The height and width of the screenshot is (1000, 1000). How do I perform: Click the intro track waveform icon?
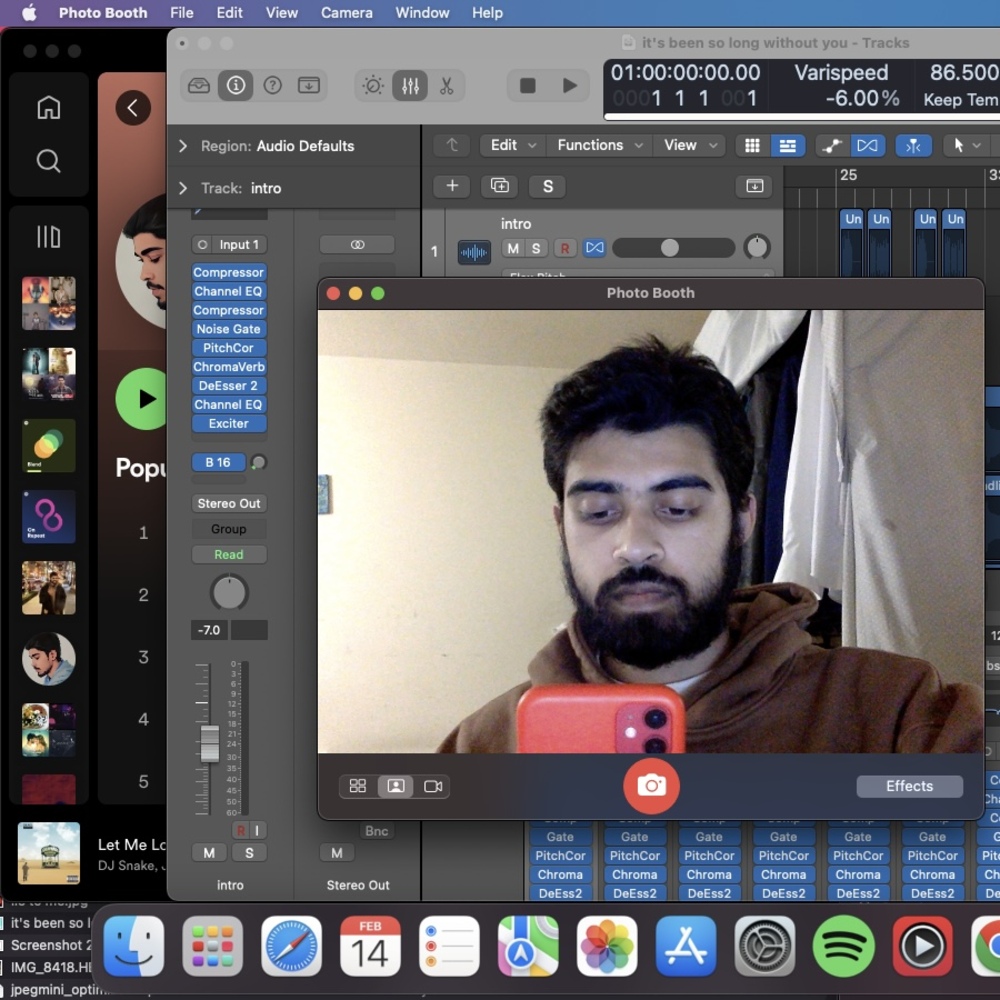click(x=474, y=253)
